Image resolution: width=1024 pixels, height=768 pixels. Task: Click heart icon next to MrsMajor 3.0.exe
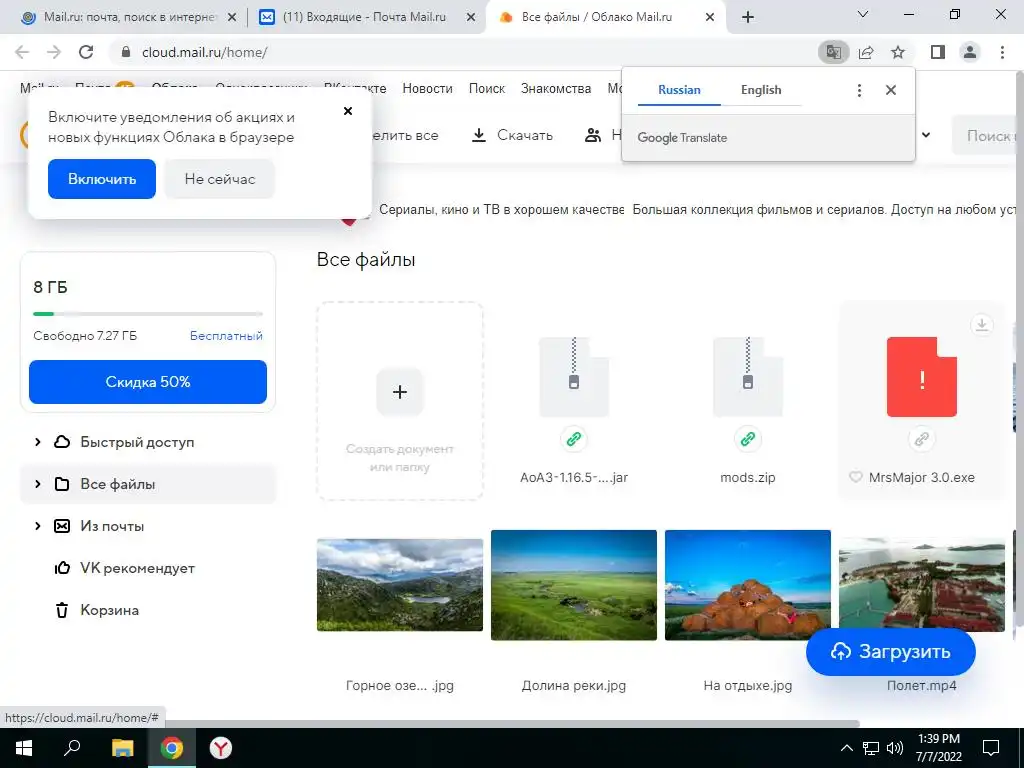pos(856,477)
